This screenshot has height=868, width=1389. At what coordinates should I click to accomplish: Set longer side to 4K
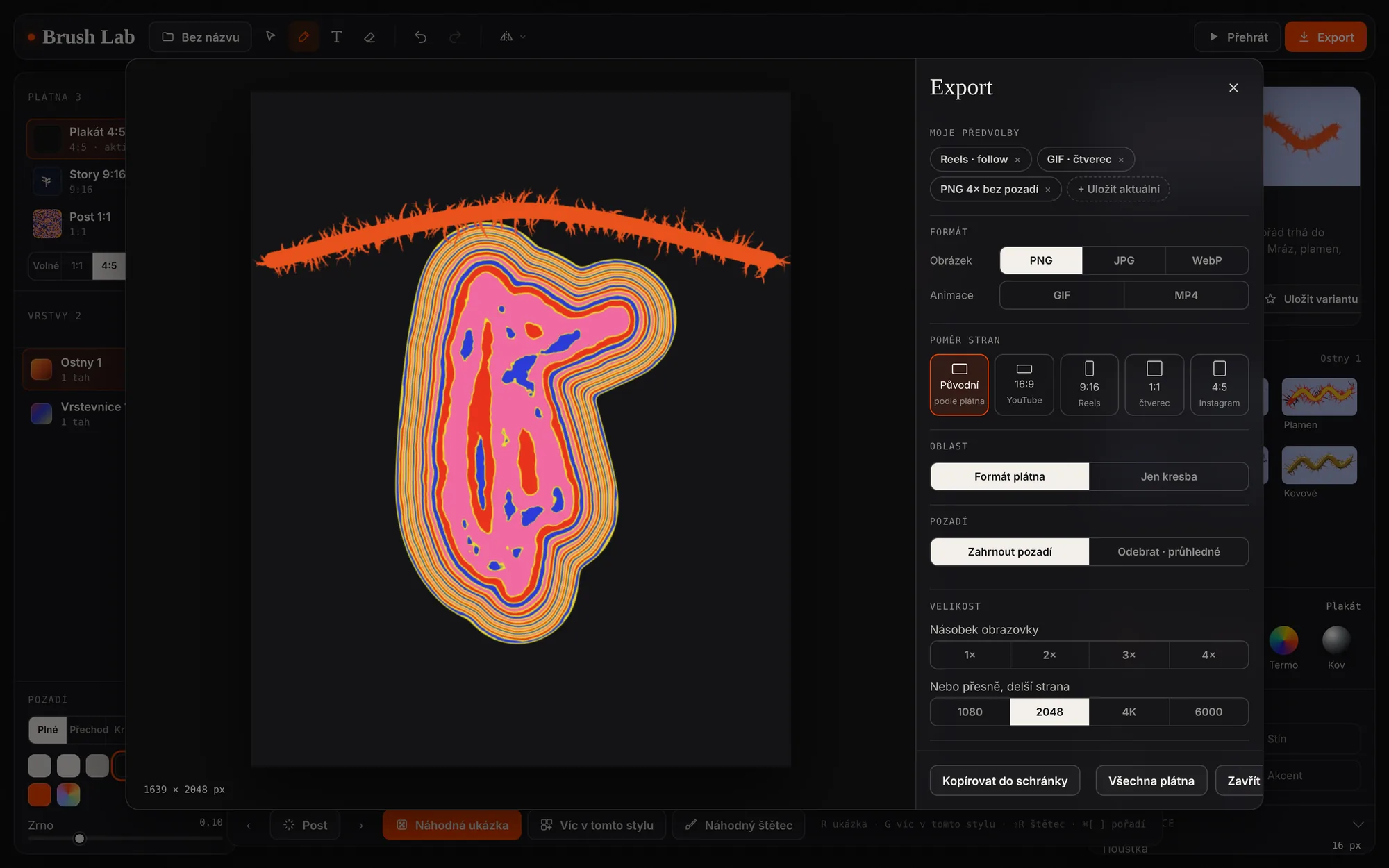1129,712
